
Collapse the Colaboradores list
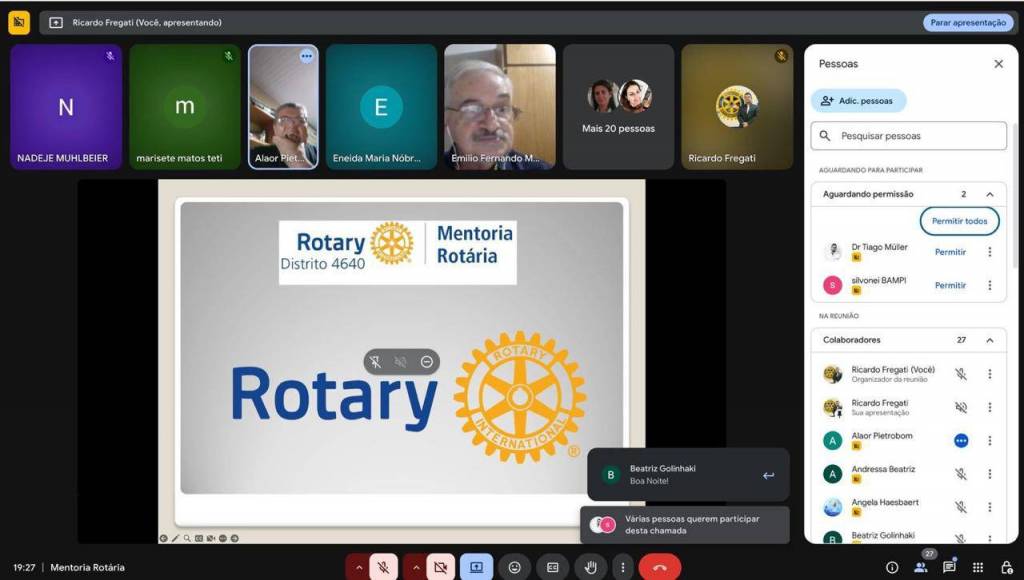(989, 340)
